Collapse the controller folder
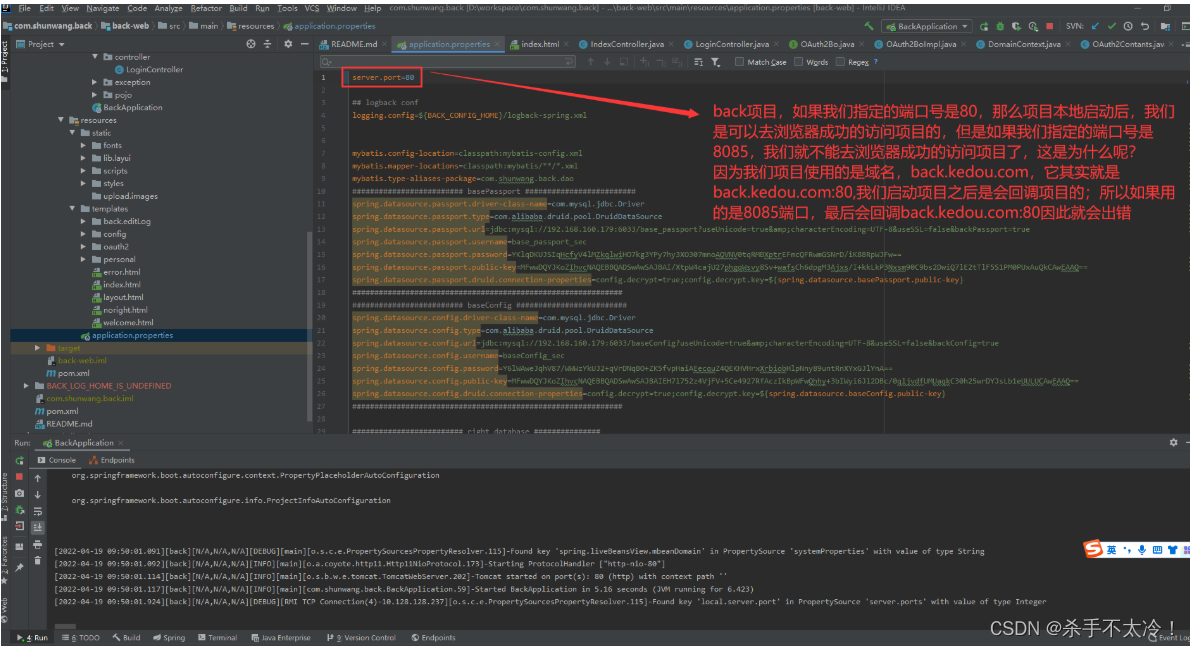 pyautogui.click(x=95, y=57)
